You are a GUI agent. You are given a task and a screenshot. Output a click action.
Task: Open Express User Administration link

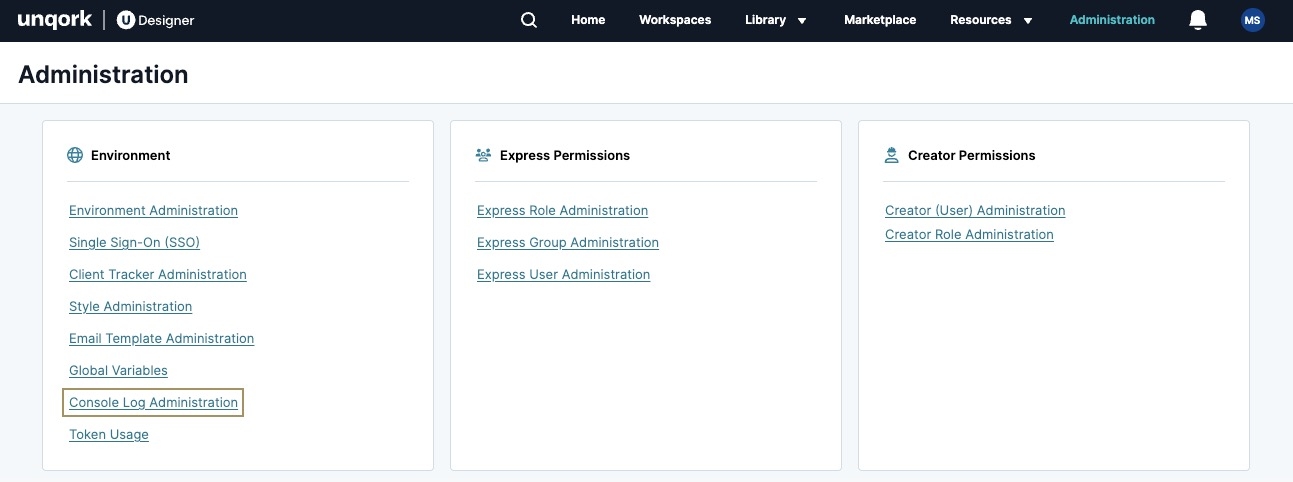click(x=563, y=275)
